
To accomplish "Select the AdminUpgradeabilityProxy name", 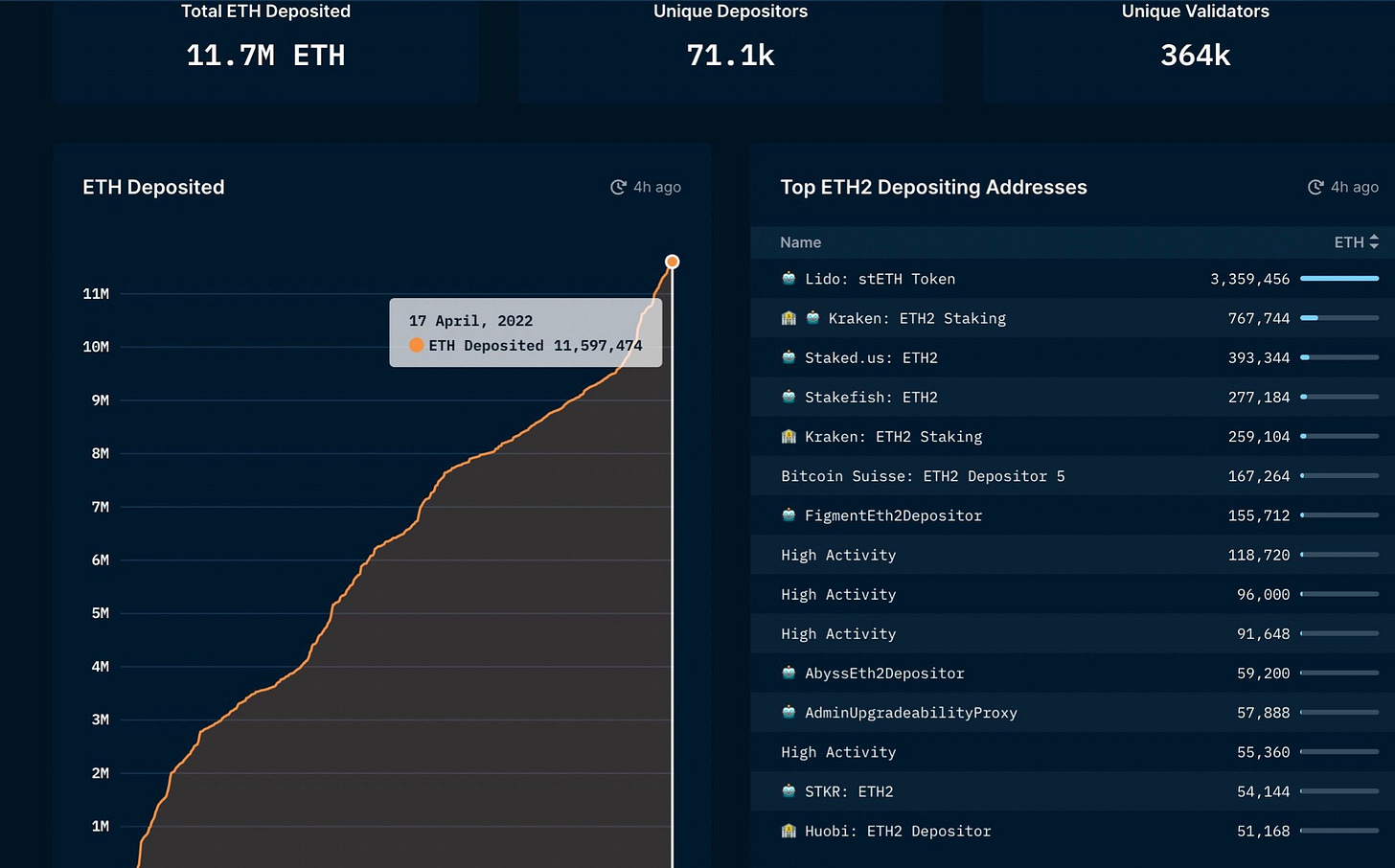I will point(911,712).
